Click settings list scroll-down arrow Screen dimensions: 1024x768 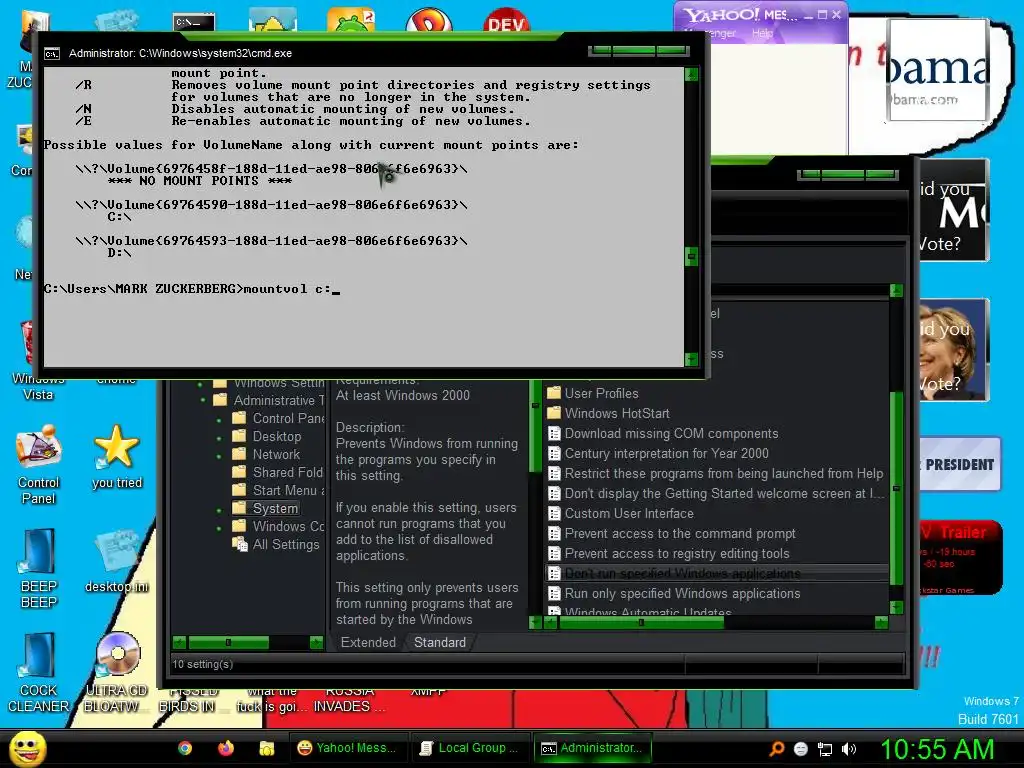897,607
